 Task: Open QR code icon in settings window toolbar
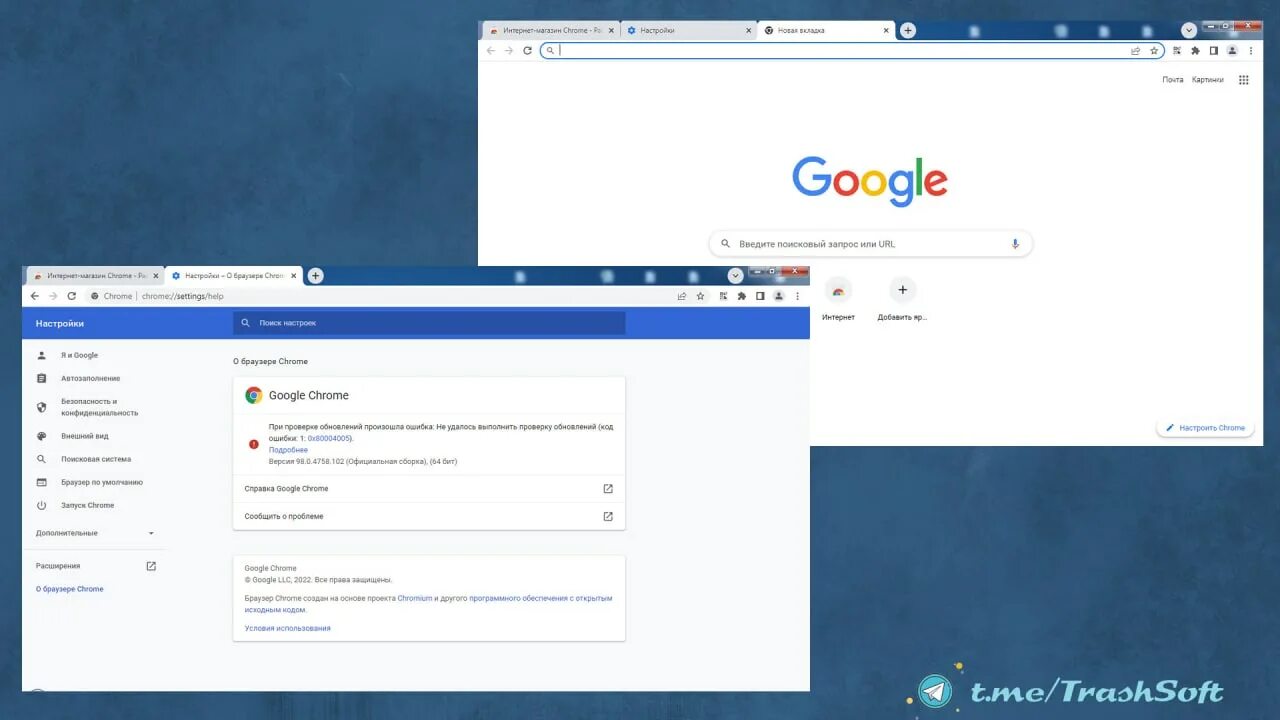pyautogui.click(x=723, y=296)
